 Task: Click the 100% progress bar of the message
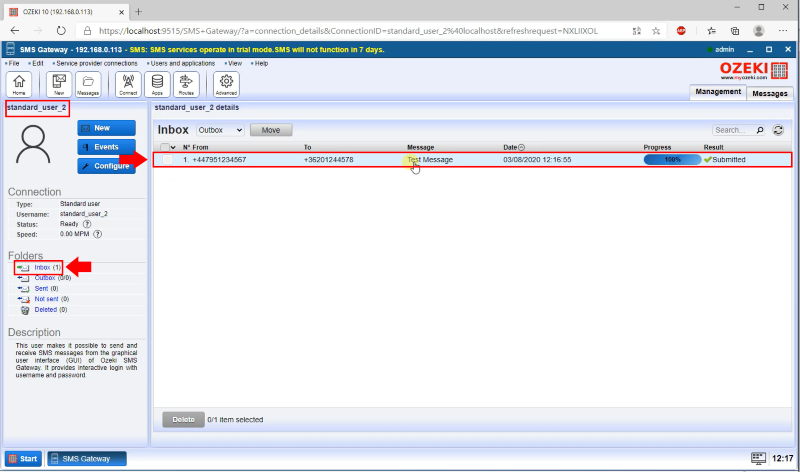[672, 160]
